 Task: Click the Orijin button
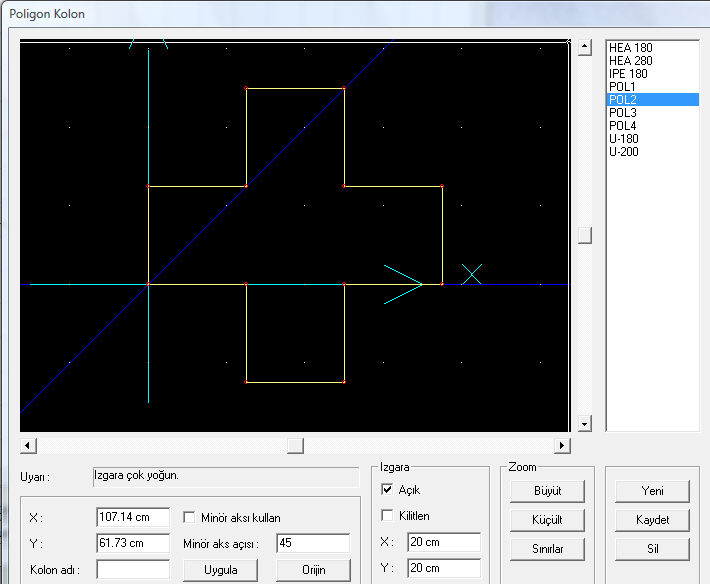click(x=313, y=570)
